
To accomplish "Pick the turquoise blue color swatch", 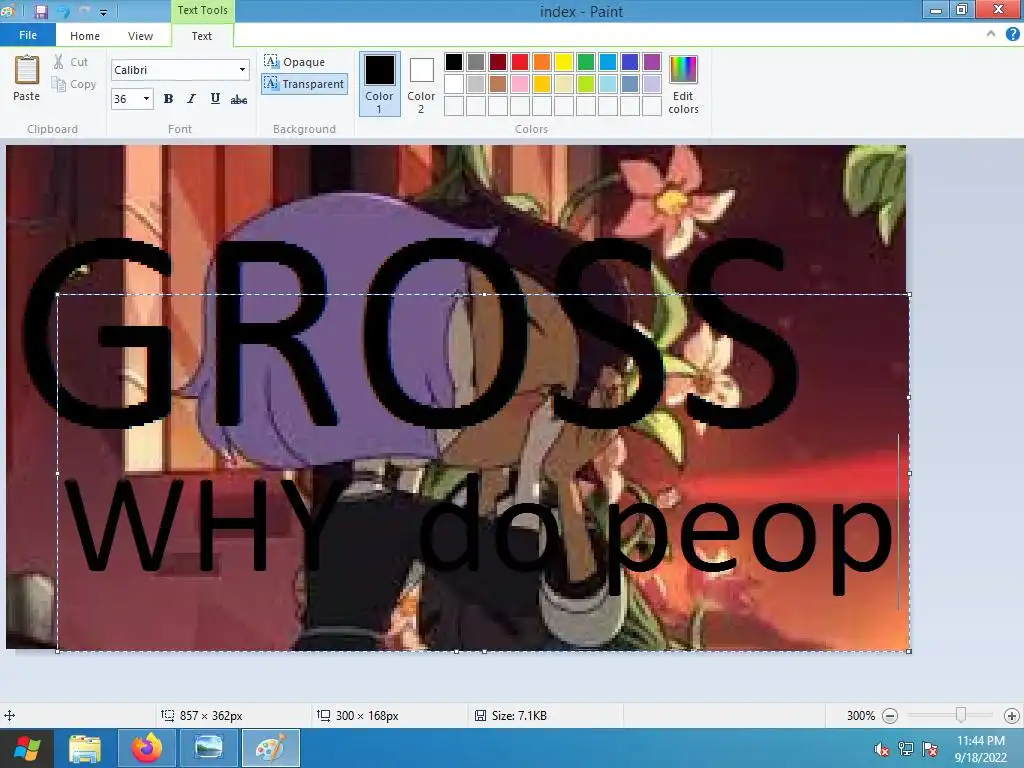I will 608,62.
